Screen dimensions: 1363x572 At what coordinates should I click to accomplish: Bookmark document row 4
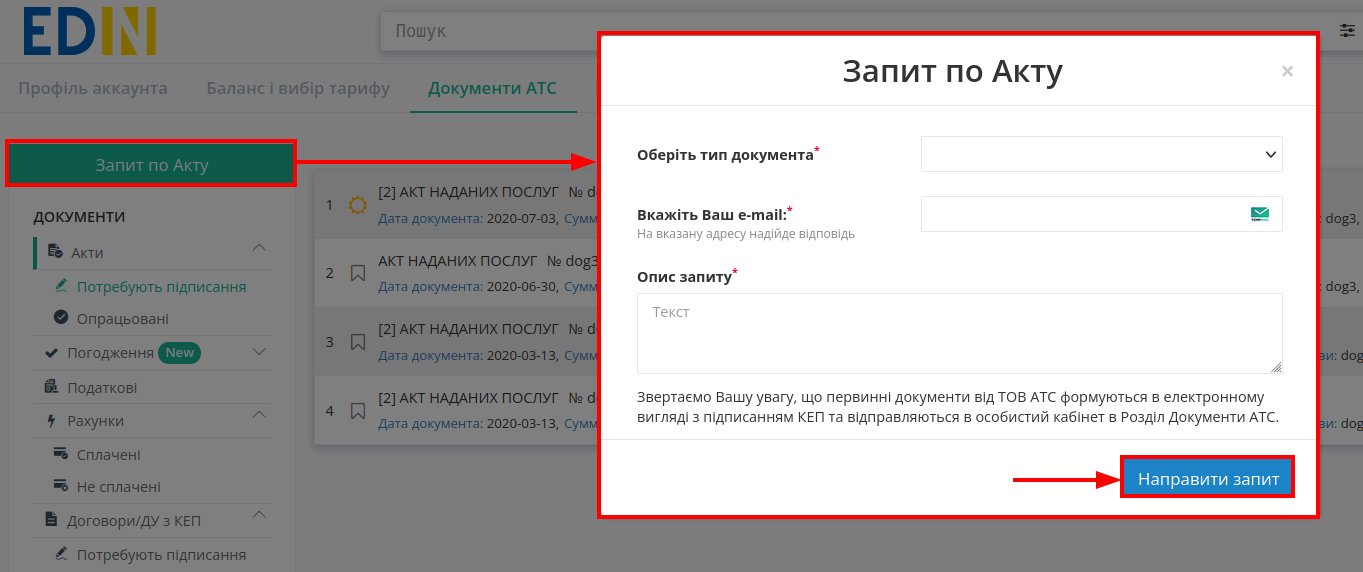(x=357, y=410)
